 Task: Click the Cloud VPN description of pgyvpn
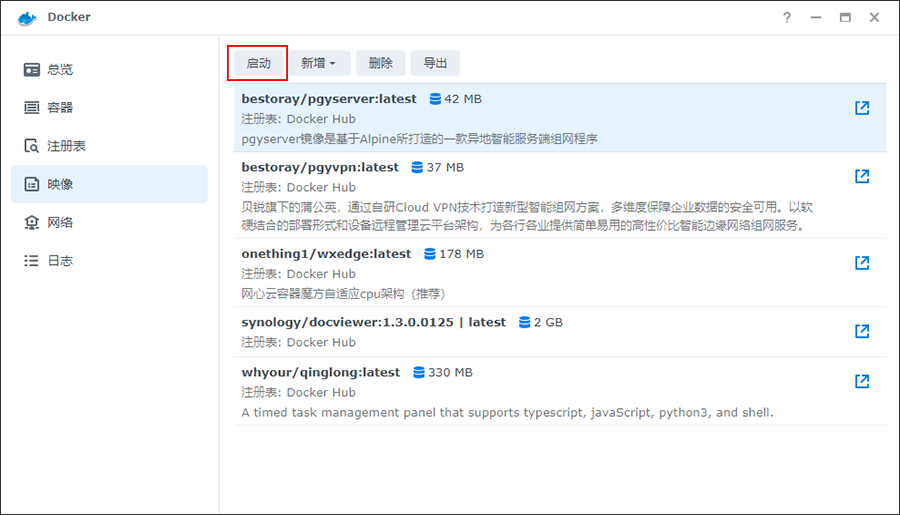[x=527, y=216]
